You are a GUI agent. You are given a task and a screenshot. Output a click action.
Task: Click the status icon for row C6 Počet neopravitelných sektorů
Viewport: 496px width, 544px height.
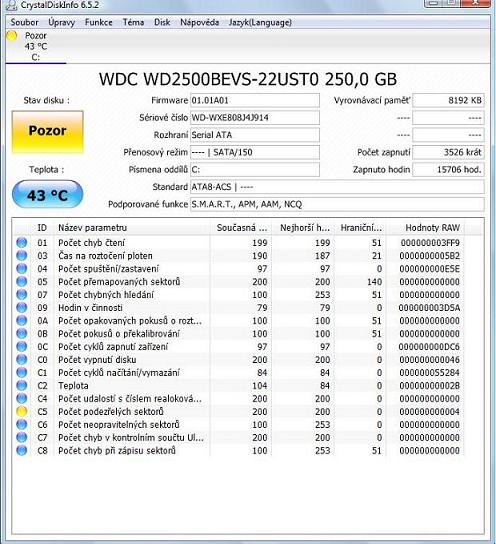click(x=22, y=424)
